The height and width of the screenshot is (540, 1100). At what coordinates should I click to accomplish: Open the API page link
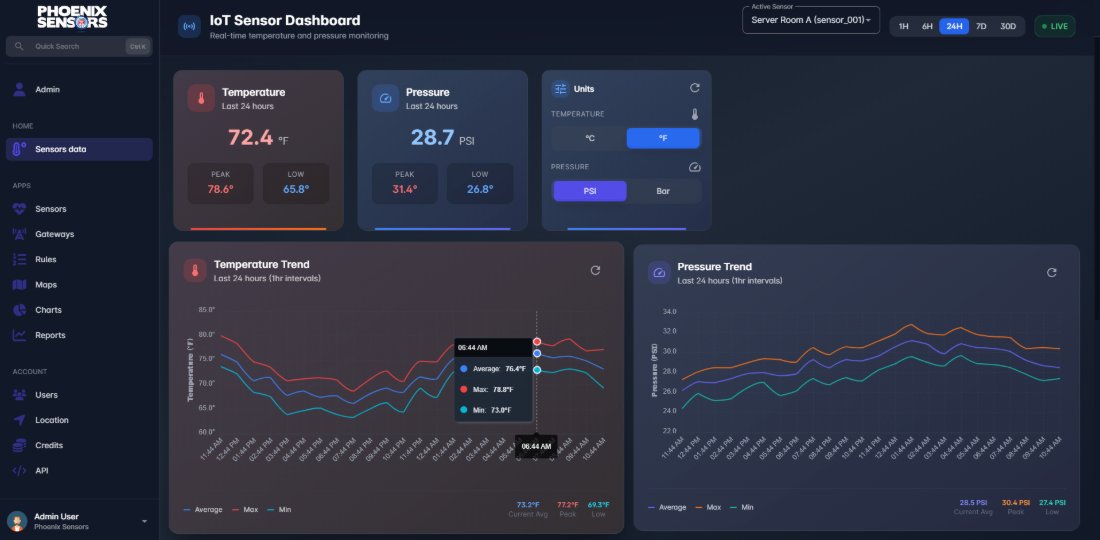tap(79, 471)
